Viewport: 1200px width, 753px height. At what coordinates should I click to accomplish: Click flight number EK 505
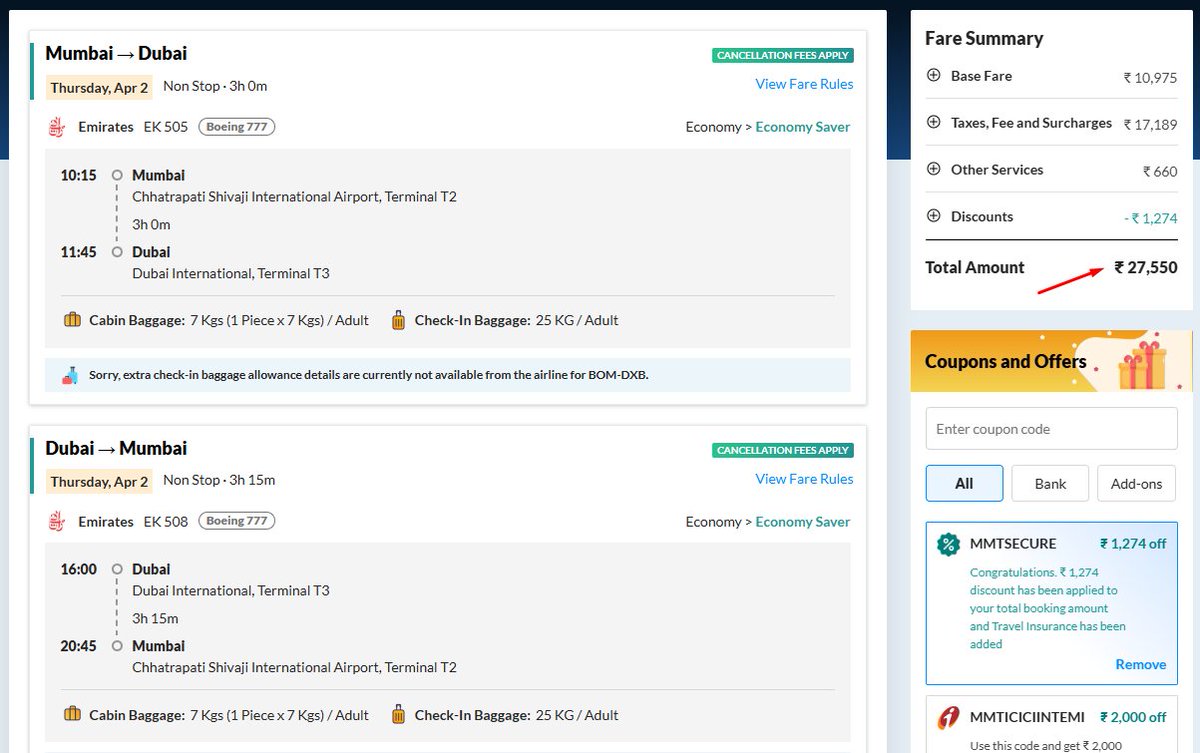(x=166, y=127)
